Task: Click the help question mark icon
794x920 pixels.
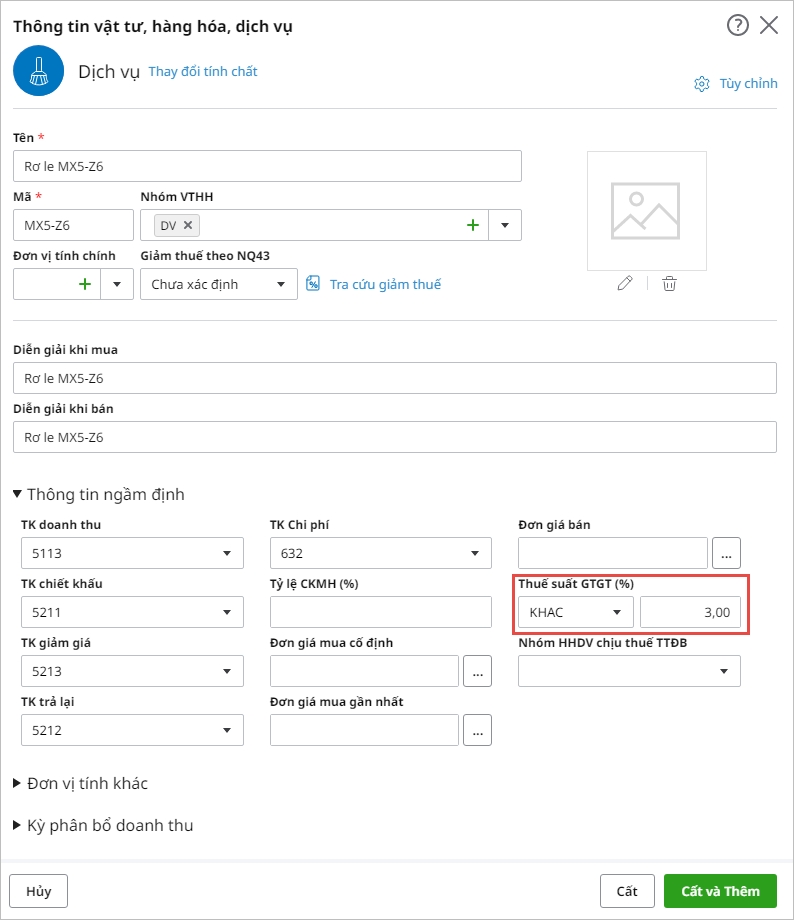Action: pos(737,26)
